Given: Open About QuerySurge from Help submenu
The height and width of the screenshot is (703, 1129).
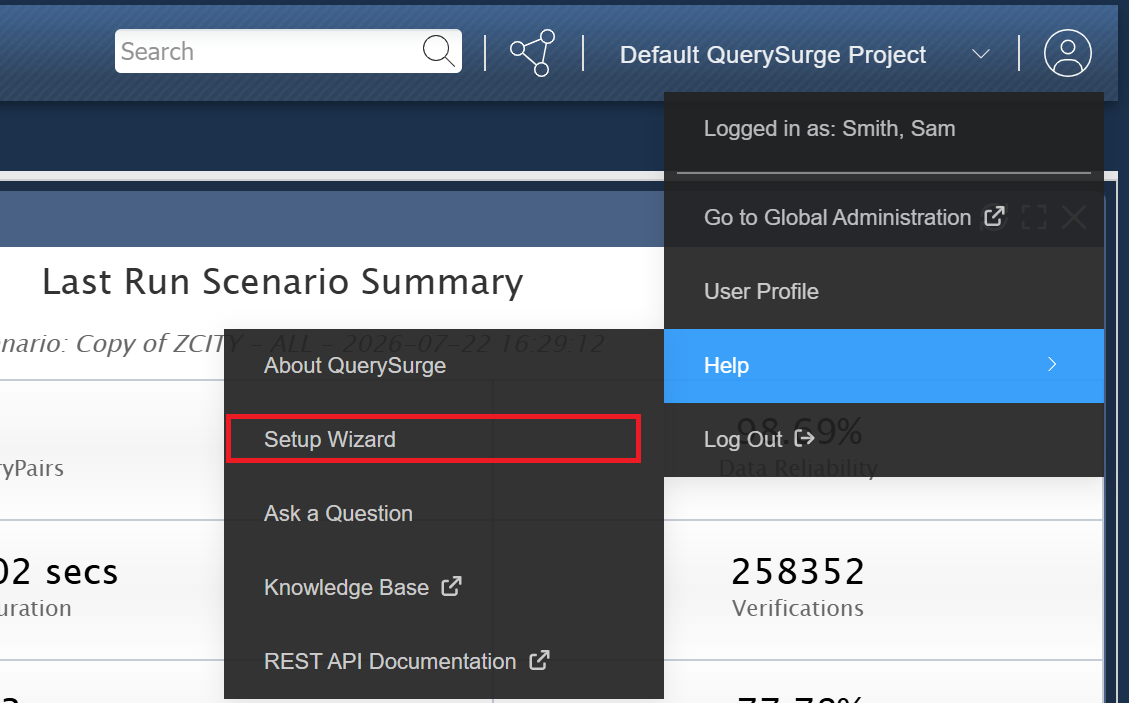Looking at the screenshot, I should [444, 365].
